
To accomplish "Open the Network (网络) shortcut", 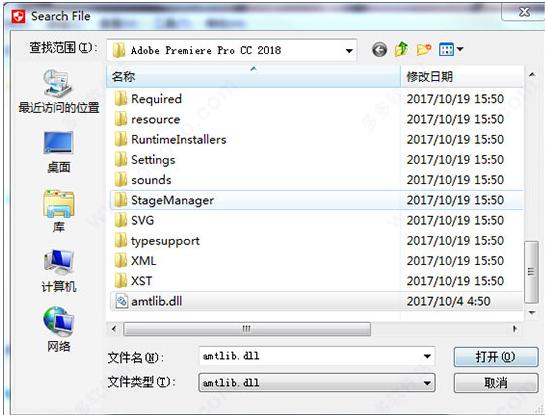I will (x=58, y=329).
